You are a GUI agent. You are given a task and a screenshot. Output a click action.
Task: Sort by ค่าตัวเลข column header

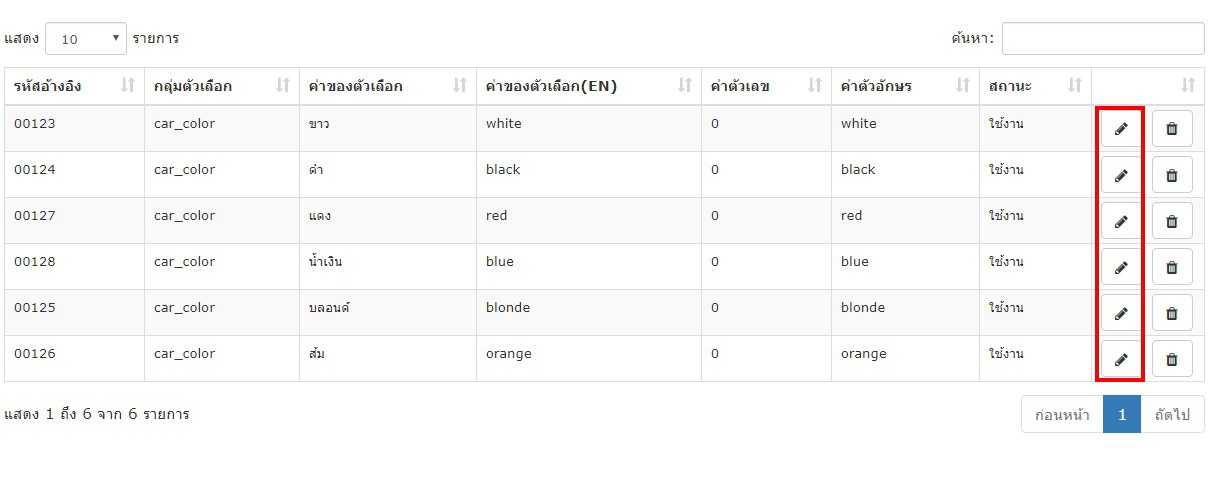pos(766,86)
